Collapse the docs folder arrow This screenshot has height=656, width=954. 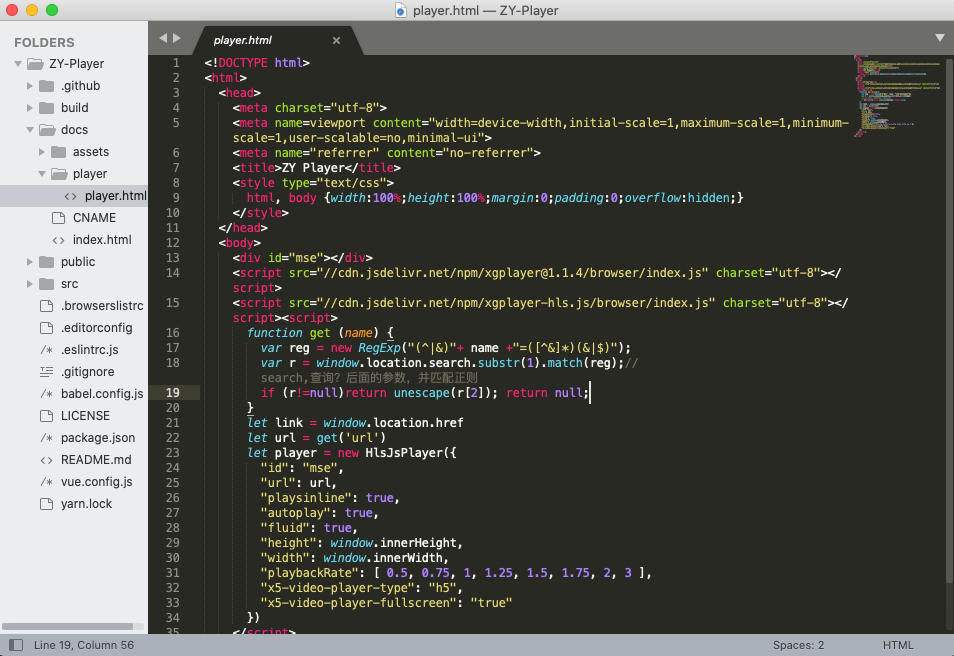[x=30, y=130]
